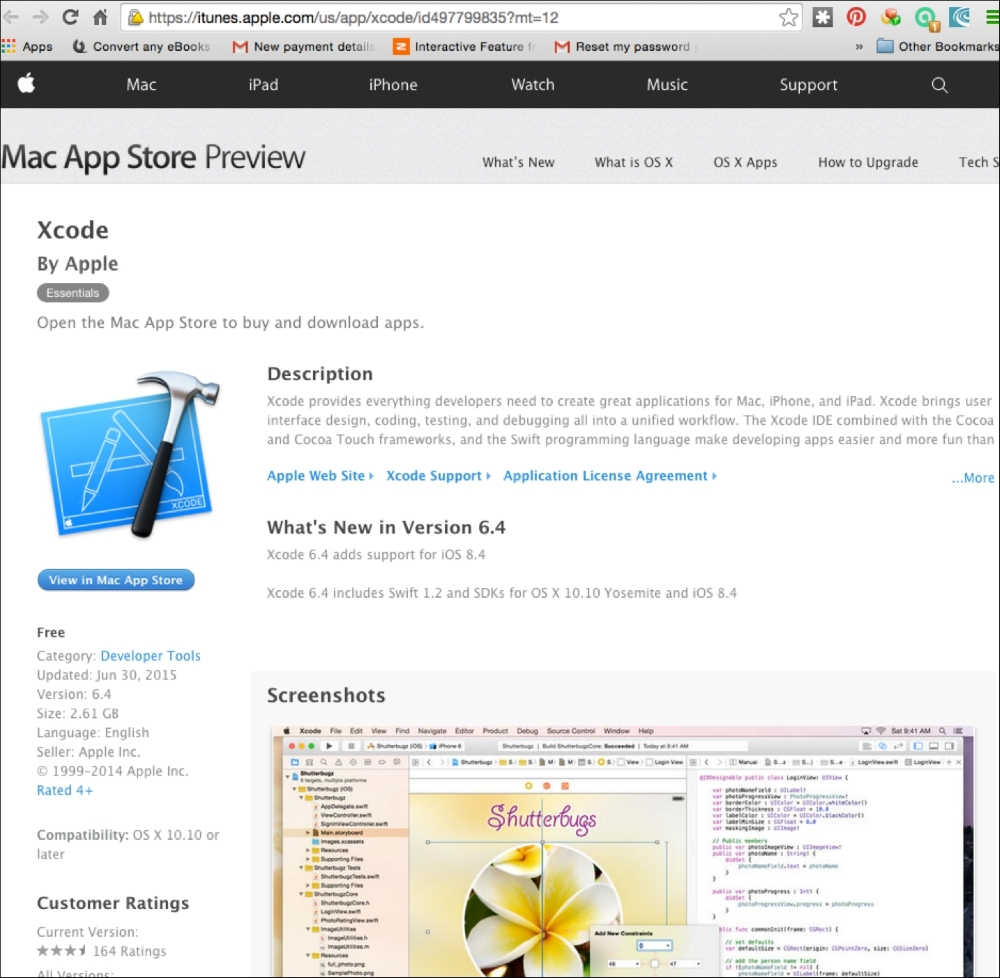
Task: Click the "164 Ratings" text
Action: tap(129, 951)
